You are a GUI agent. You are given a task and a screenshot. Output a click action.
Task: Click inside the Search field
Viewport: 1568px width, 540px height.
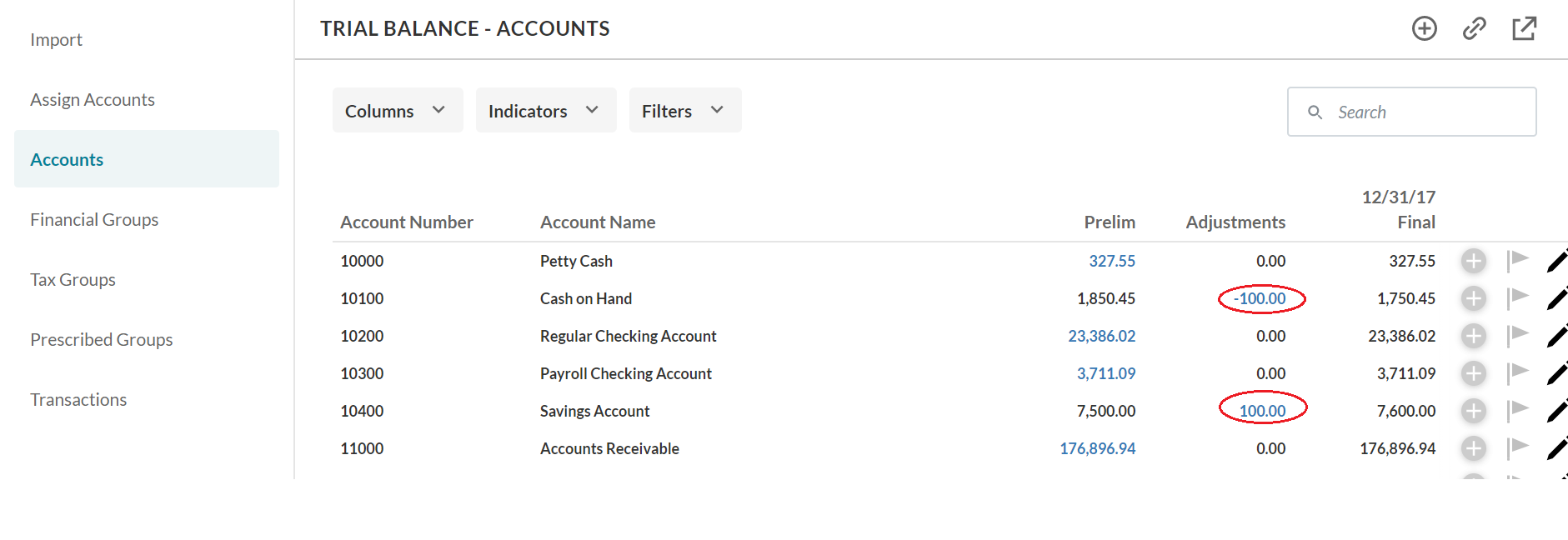1417,111
